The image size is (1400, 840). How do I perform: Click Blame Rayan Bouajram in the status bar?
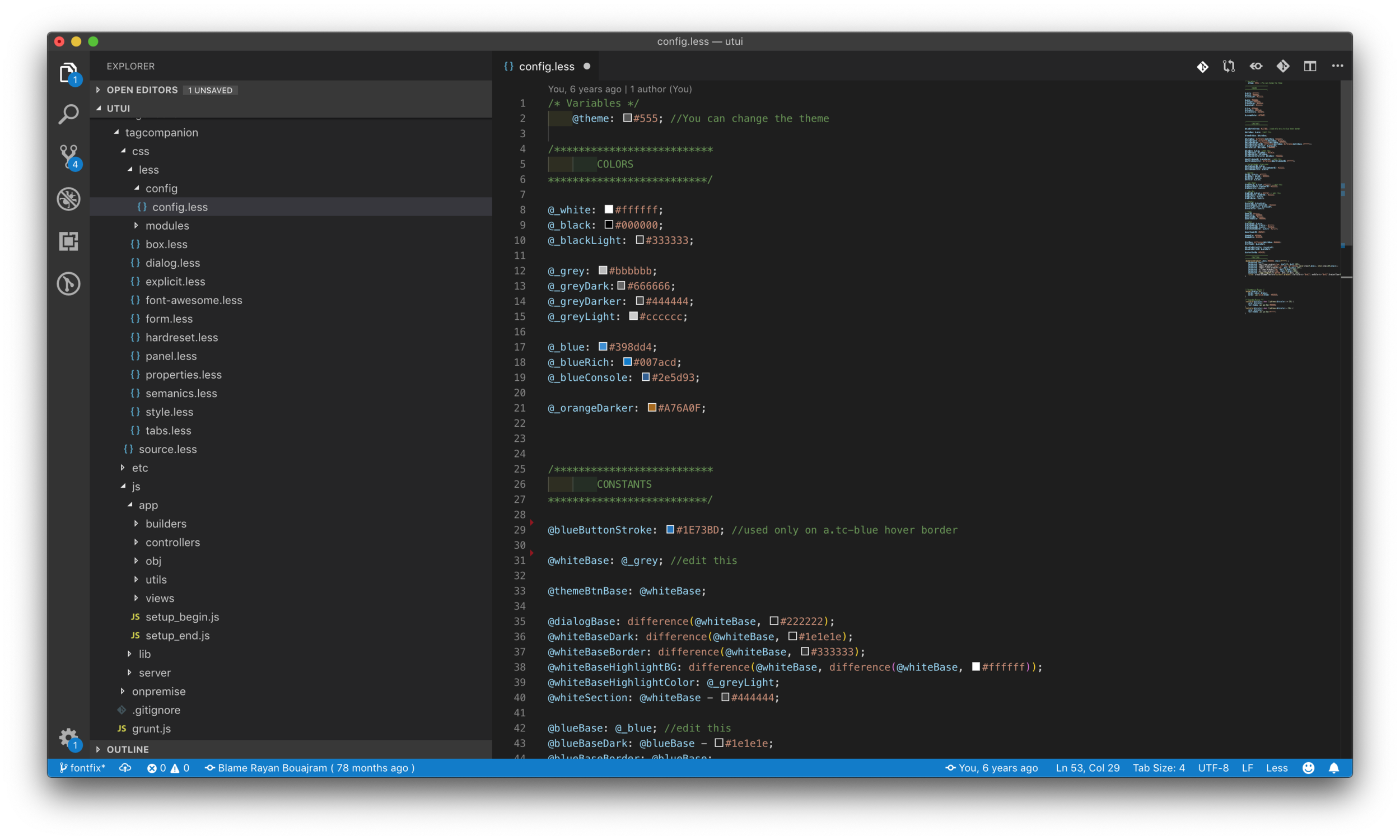[x=311, y=768]
